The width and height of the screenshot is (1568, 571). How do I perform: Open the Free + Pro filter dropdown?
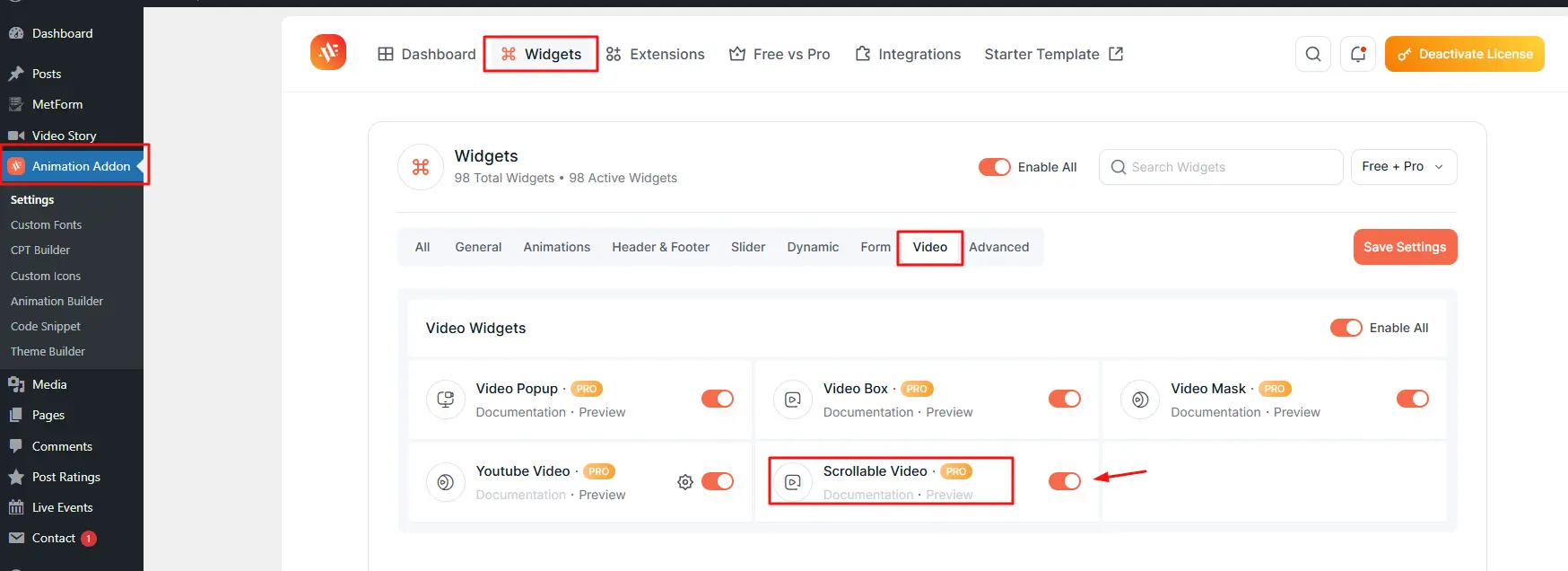1404,167
